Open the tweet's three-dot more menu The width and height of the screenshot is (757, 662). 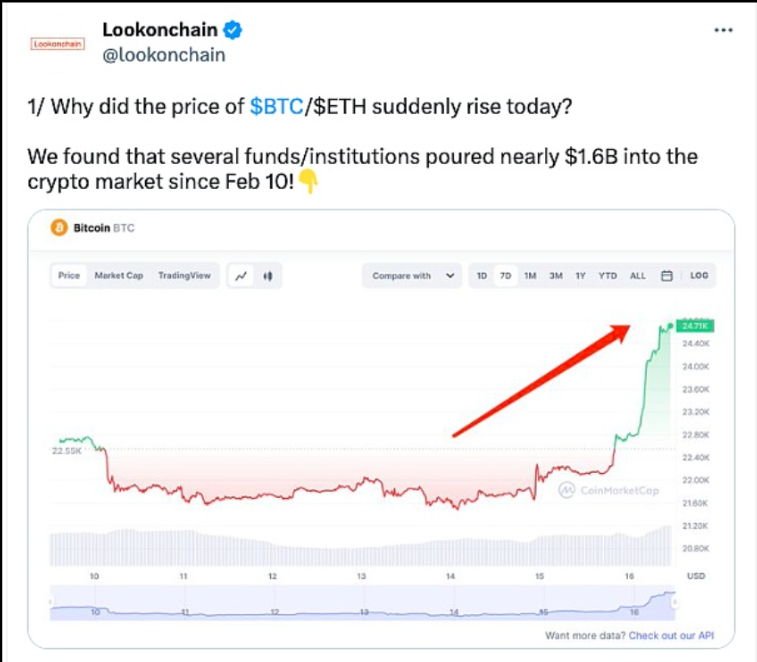tap(724, 31)
